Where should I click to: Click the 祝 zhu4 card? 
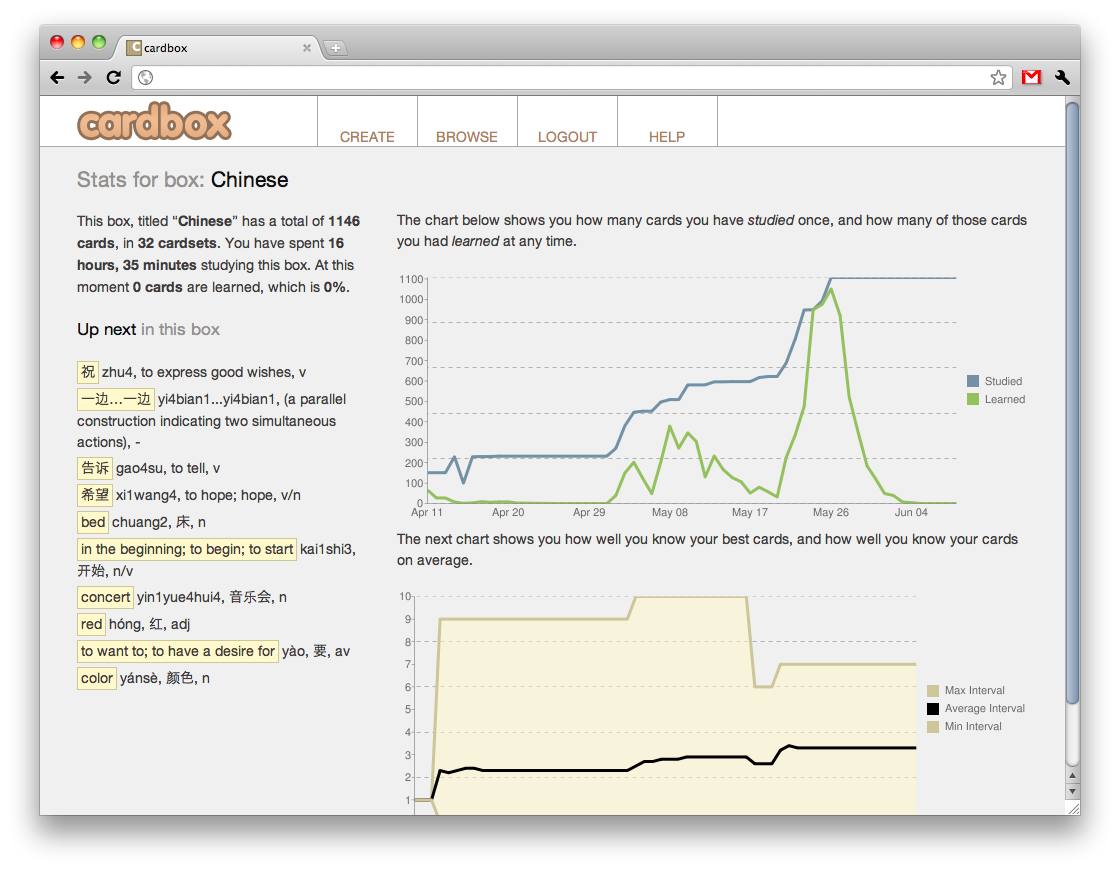88,372
